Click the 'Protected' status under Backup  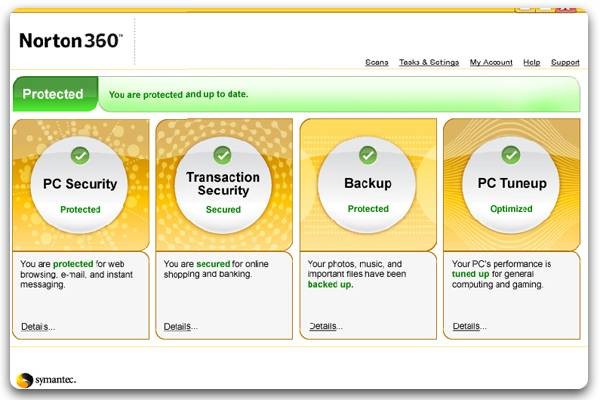click(x=368, y=209)
